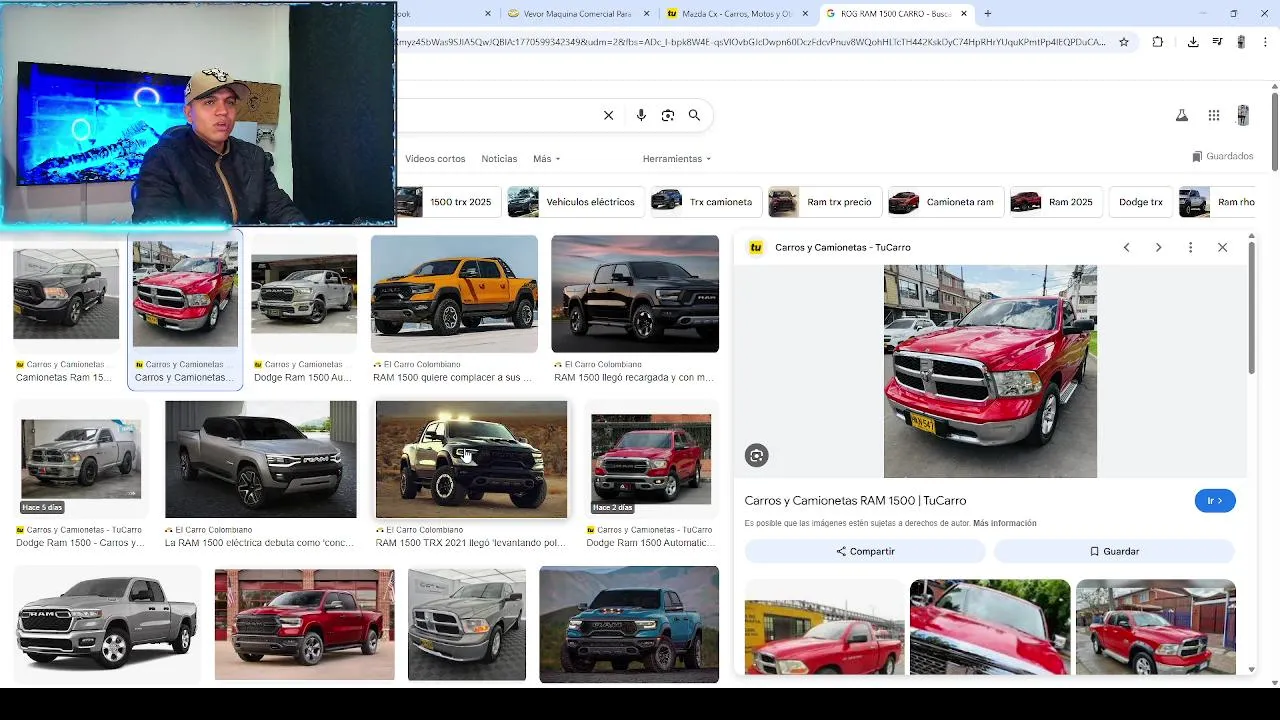Open Más información copyright link
The width and height of the screenshot is (1280, 720).
pos(1004,523)
